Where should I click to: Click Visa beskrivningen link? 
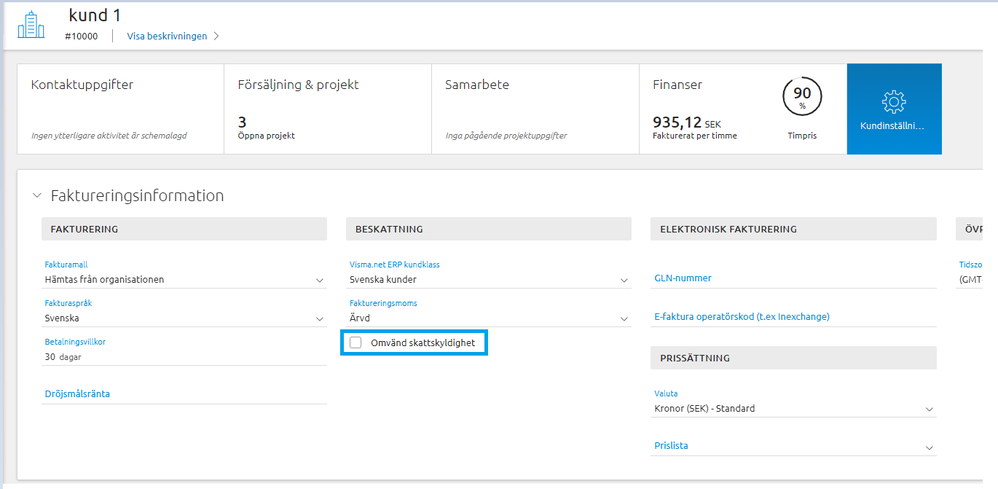(166, 36)
